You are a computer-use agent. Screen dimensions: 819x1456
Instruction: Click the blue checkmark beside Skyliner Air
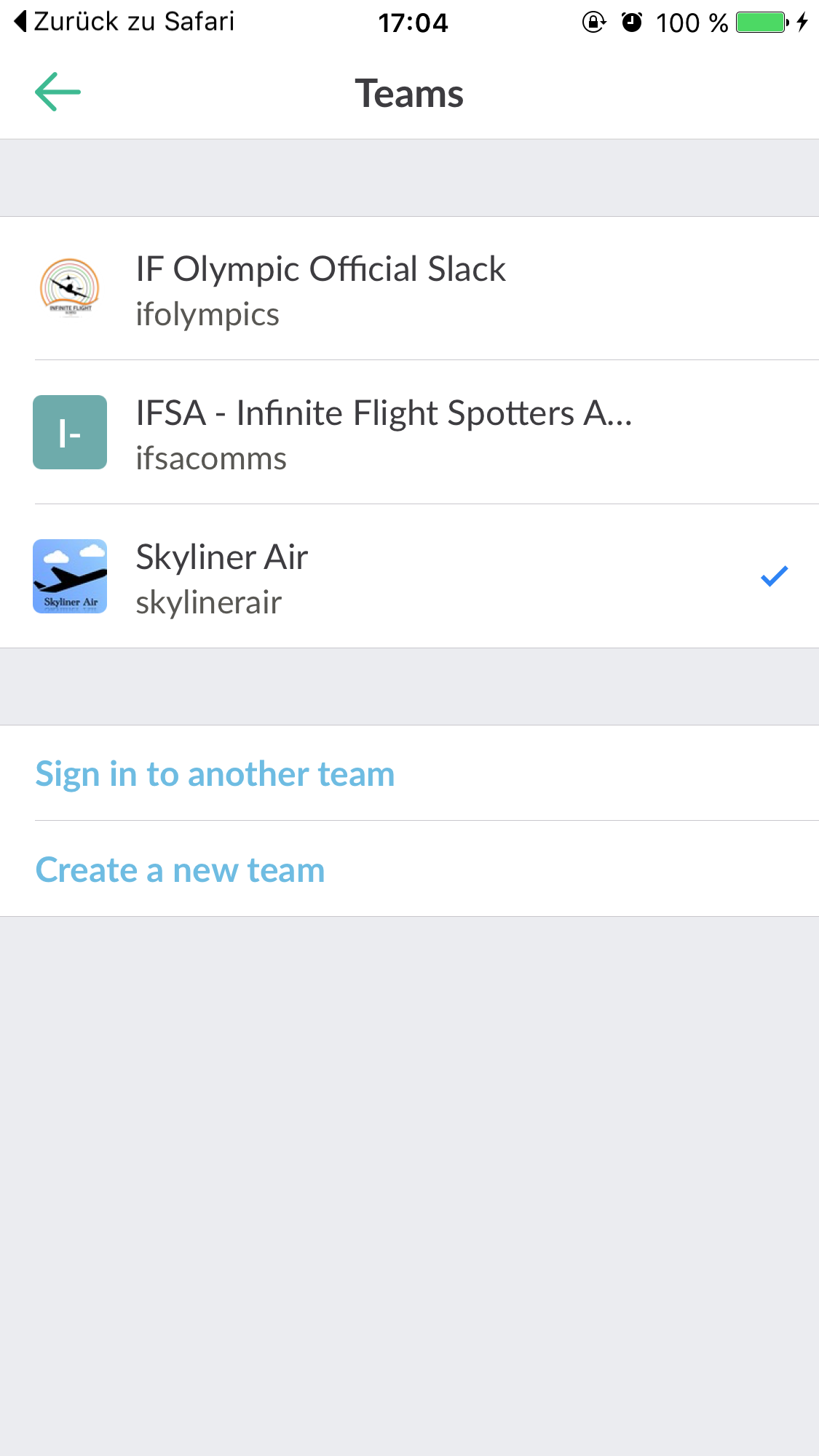(774, 576)
